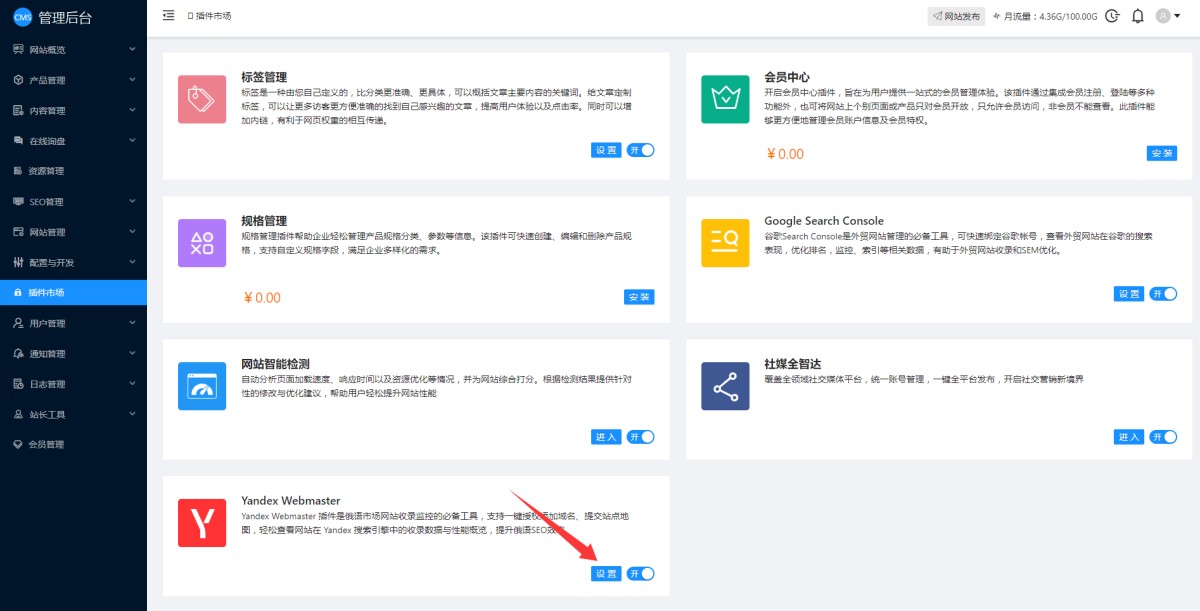Click the Google Search Console yellow icon

point(725,243)
